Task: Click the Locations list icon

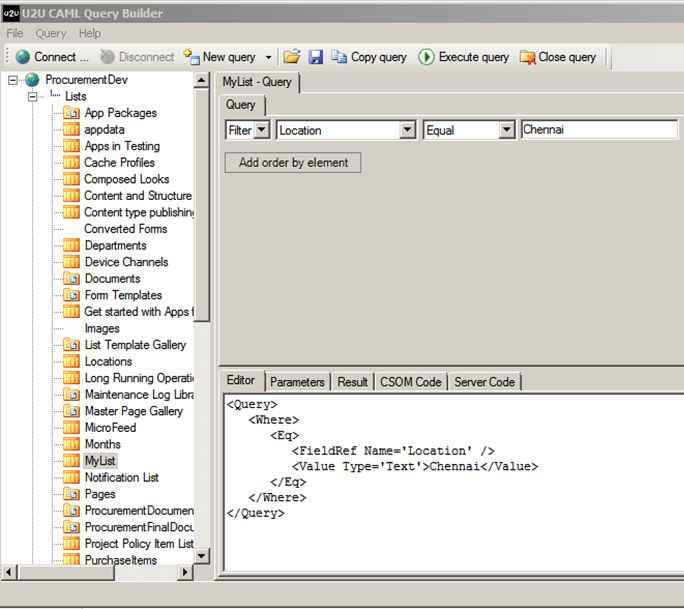Action: (x=72, y=362)
